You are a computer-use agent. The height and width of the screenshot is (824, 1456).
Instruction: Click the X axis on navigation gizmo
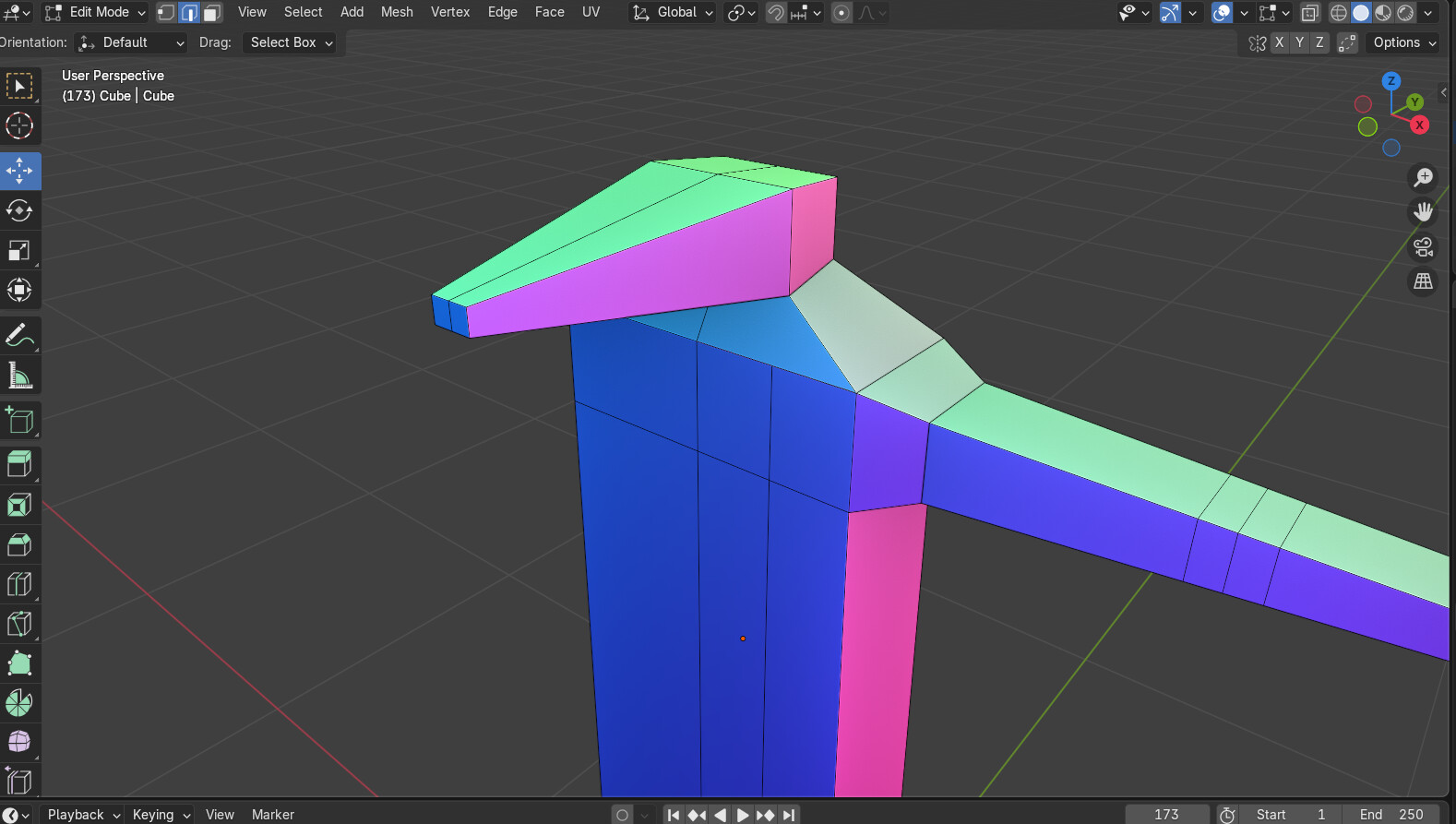pyautogui.click(x=1420, y=125)
